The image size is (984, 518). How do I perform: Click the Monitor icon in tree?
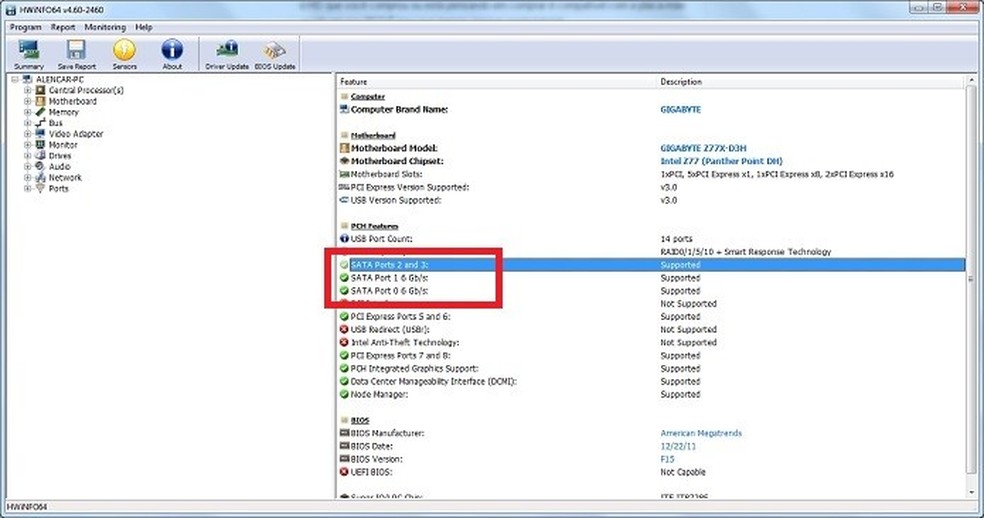click(40, 145)
